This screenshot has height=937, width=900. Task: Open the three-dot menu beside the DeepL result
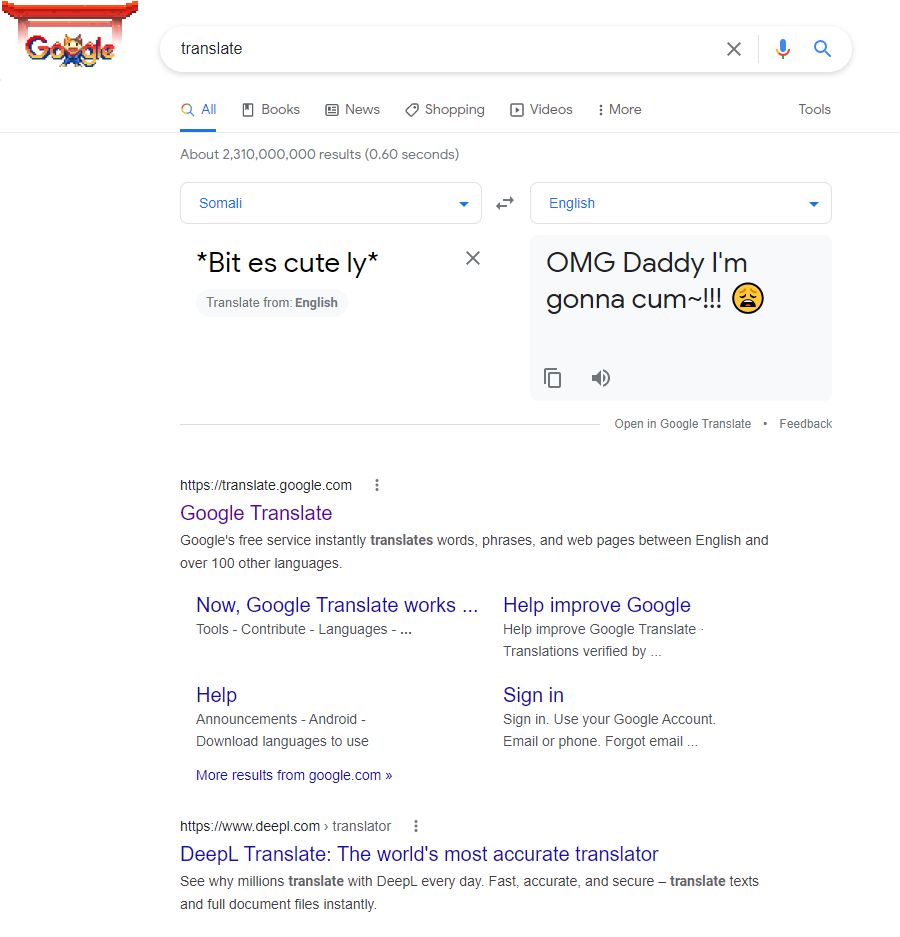416,826
